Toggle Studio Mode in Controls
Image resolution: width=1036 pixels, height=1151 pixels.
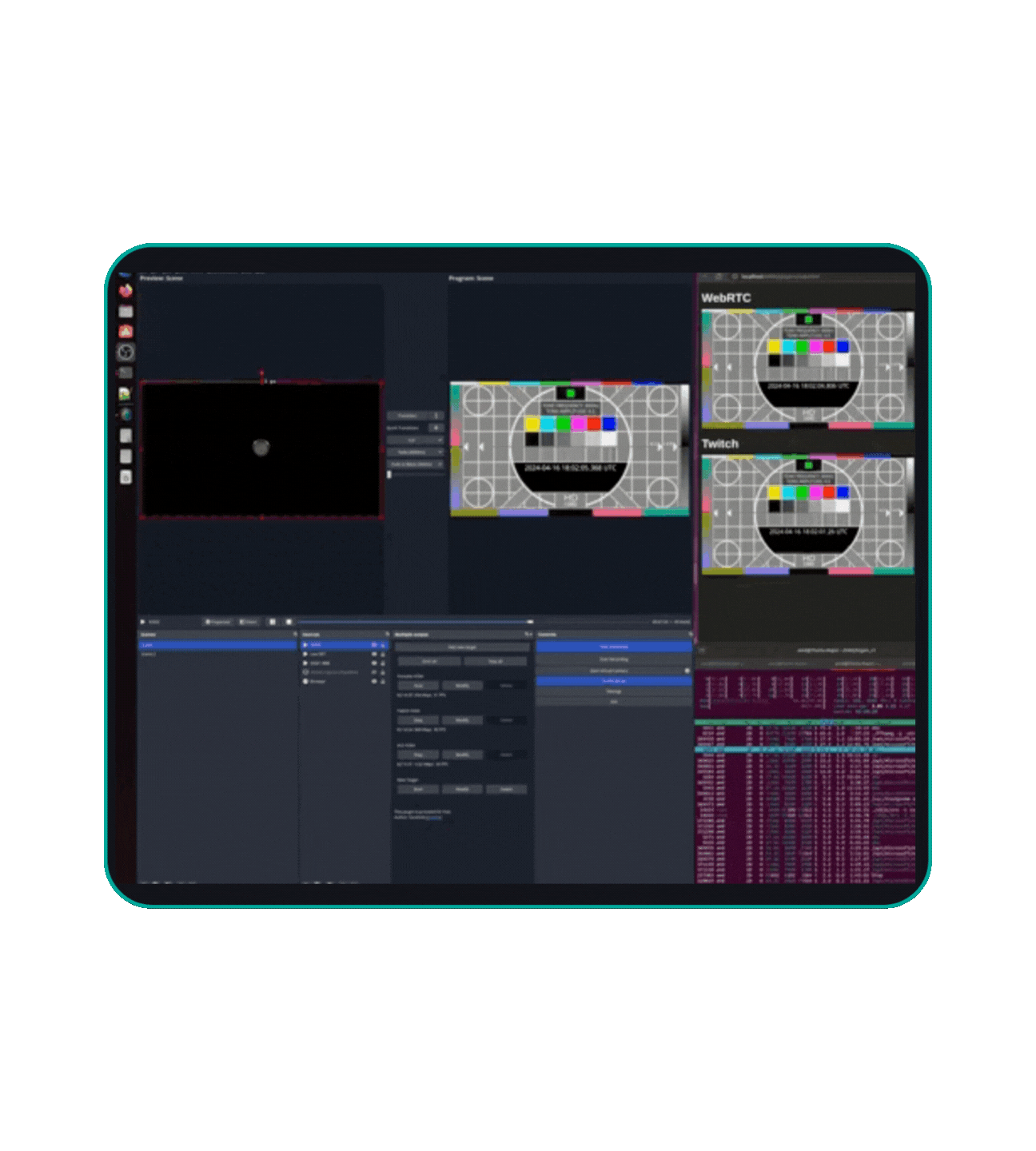tap(613, 681)
